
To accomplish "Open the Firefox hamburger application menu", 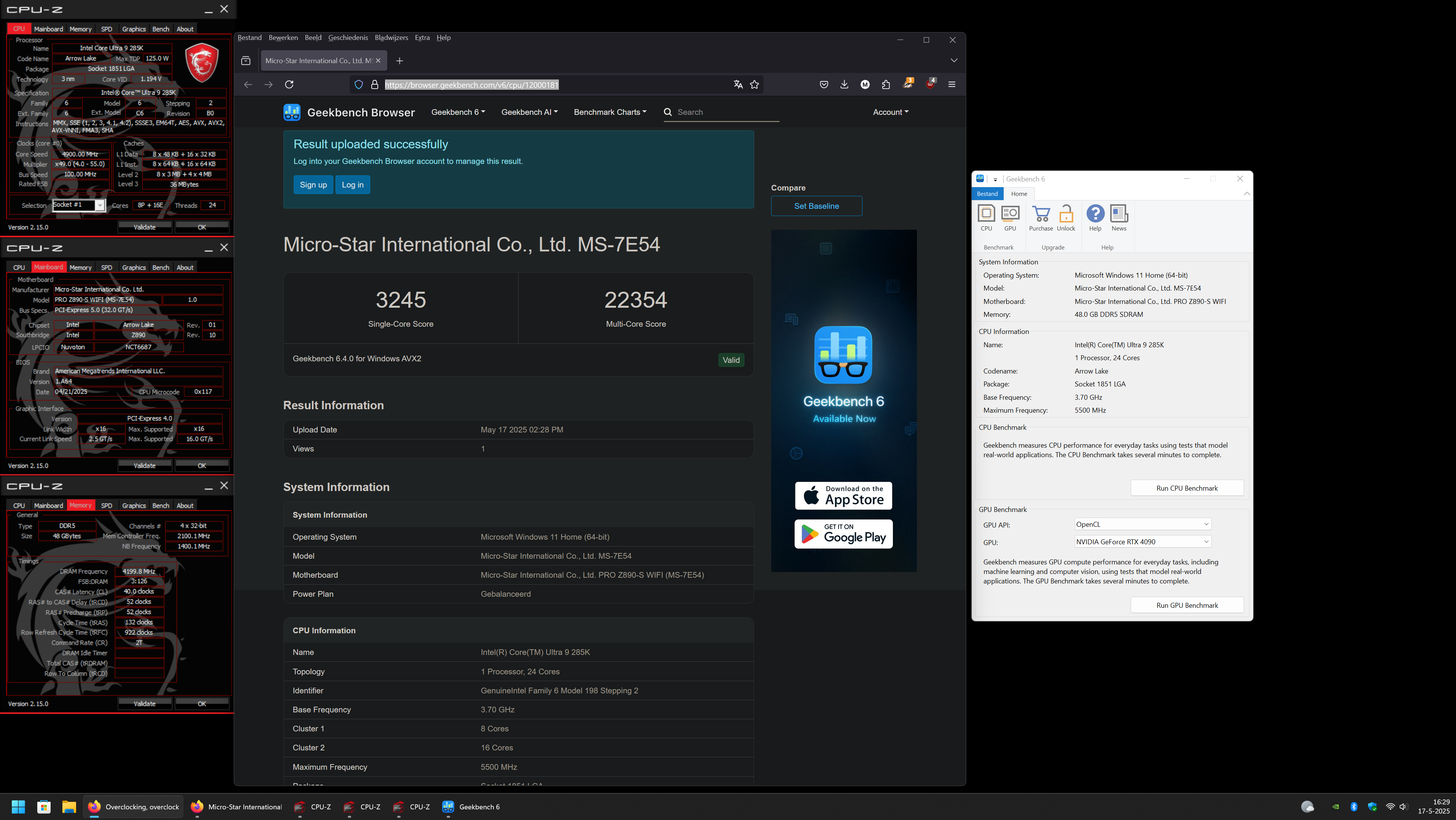I will coord(952,85).
